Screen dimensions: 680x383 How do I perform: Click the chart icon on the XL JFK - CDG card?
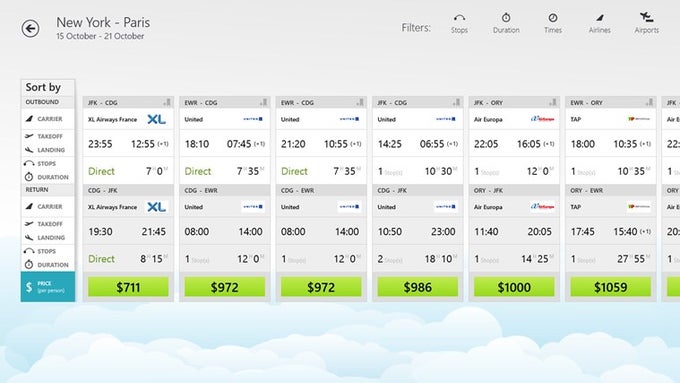pos(167,102)
